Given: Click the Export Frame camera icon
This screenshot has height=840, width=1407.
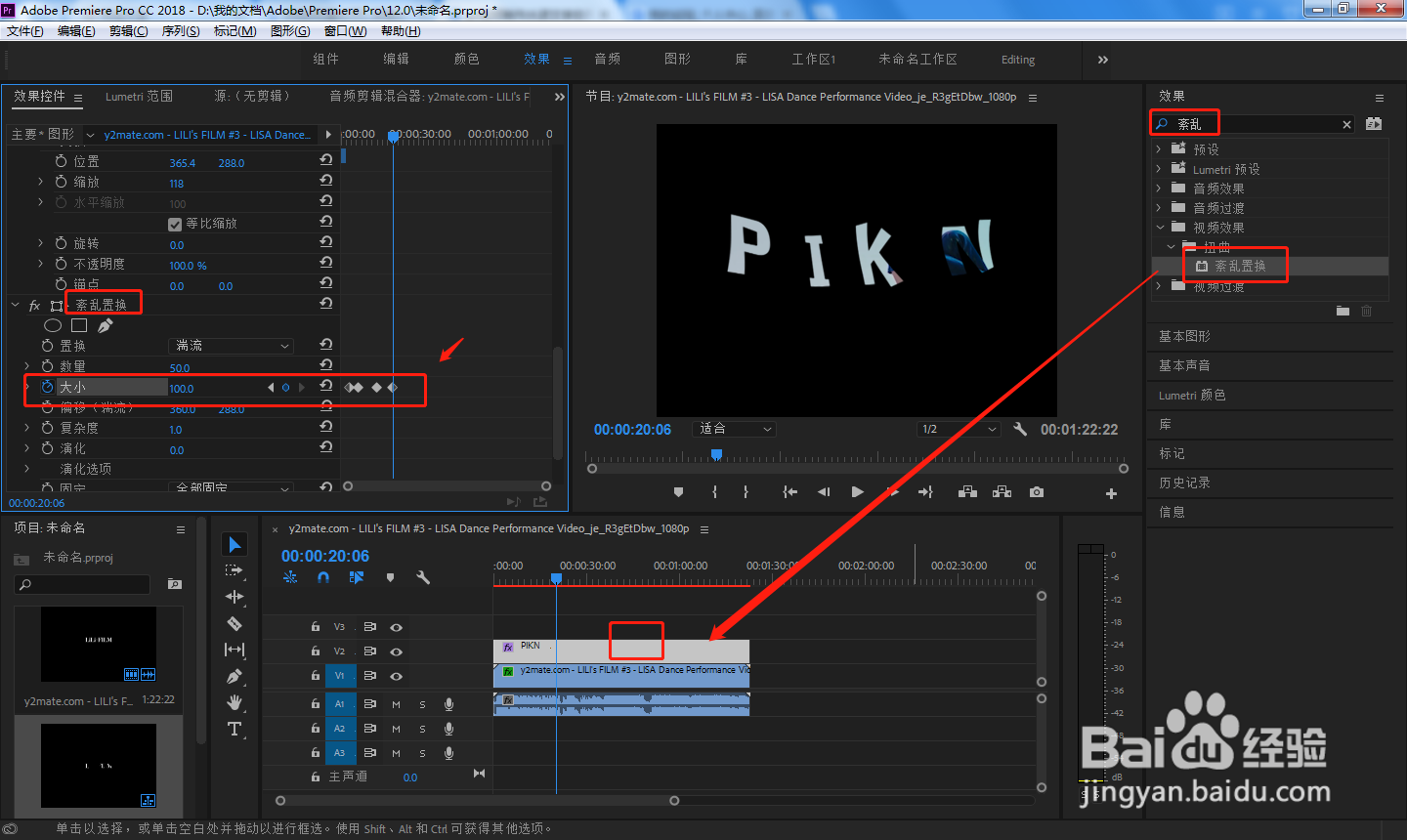Looking at the screenshot, I should tap(1037, 492).
